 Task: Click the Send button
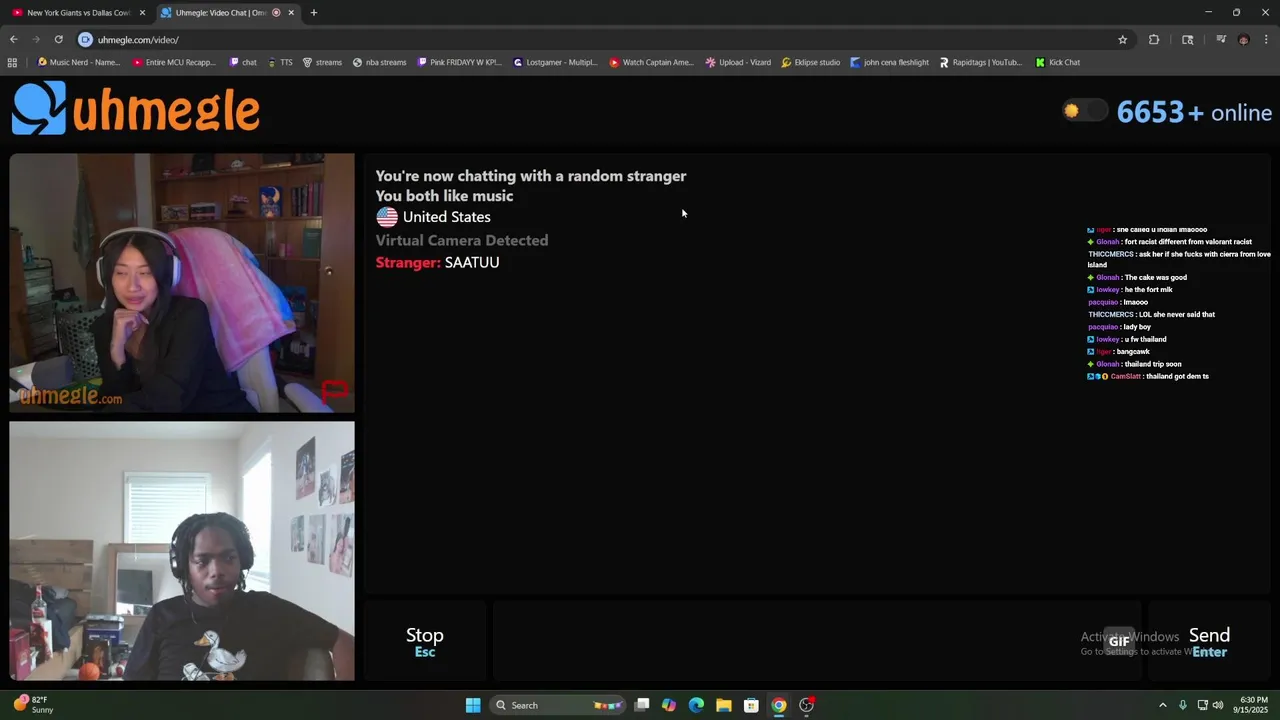coord(1209,641)
